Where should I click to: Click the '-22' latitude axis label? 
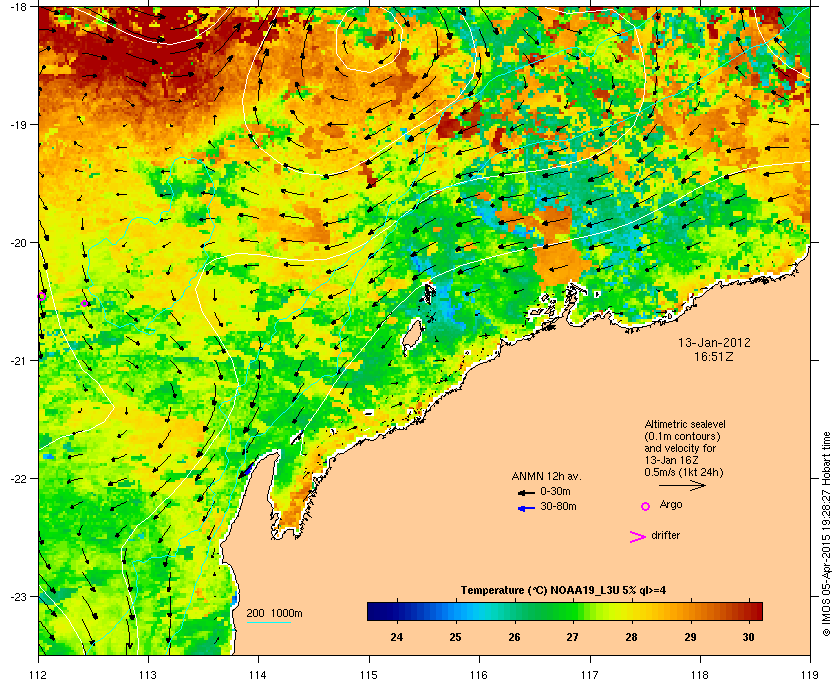(17, 479)
